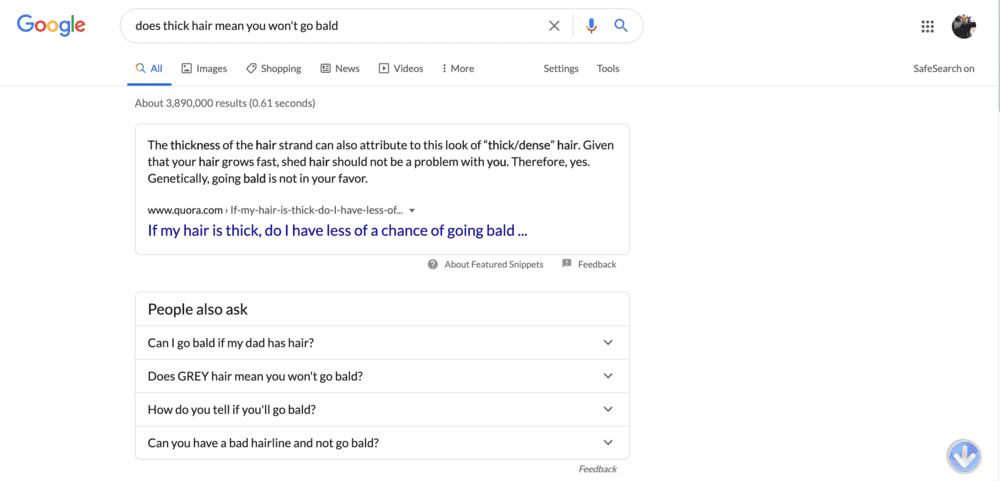Expand "How do you tell if you'll go bald?"

pyautogui.click(x=382, y=409)
